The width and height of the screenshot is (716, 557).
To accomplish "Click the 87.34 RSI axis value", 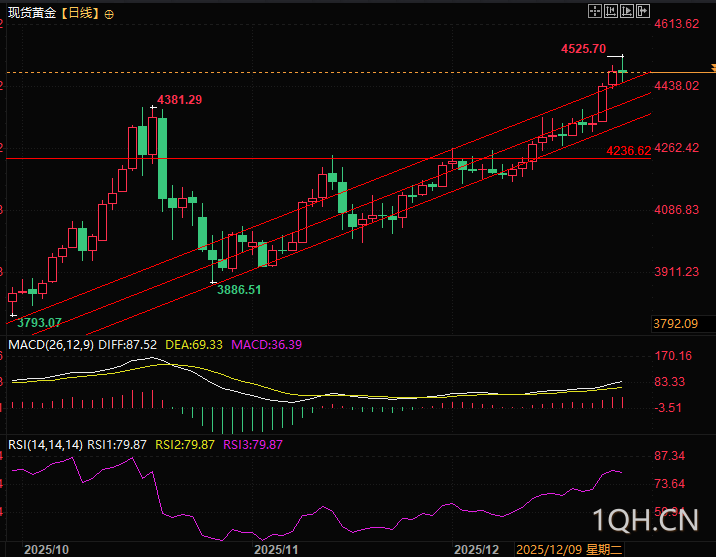I will pos(669,456).
